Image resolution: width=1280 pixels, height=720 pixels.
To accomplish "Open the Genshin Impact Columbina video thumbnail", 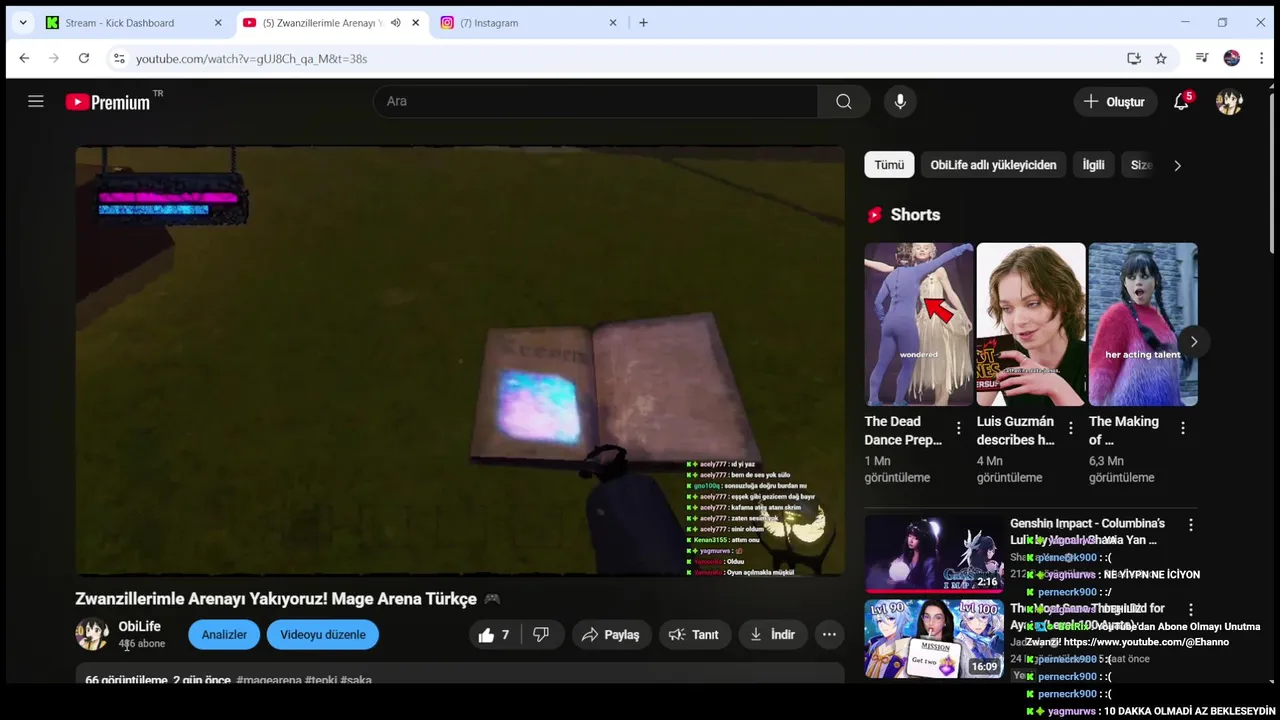I will (x=934, y=553).
